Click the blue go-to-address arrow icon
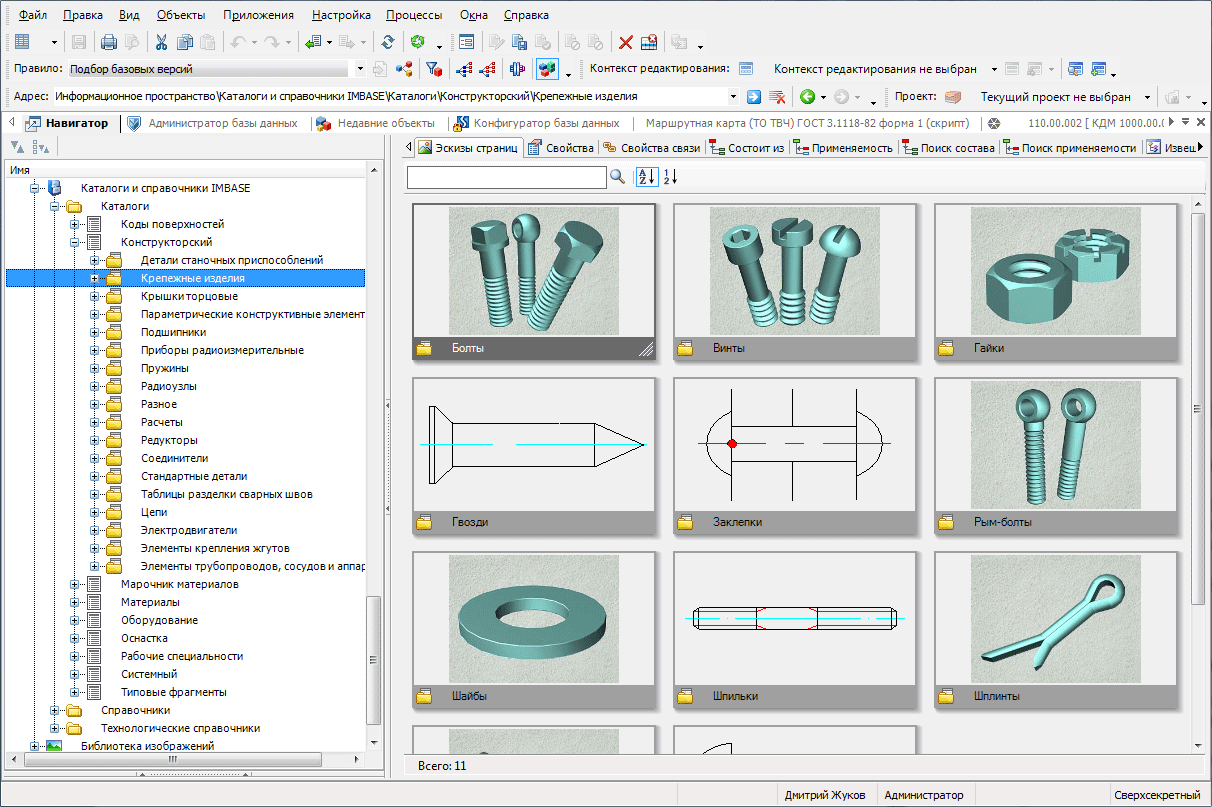This screenshot has height=807, width=1212. tap(754, 97)
